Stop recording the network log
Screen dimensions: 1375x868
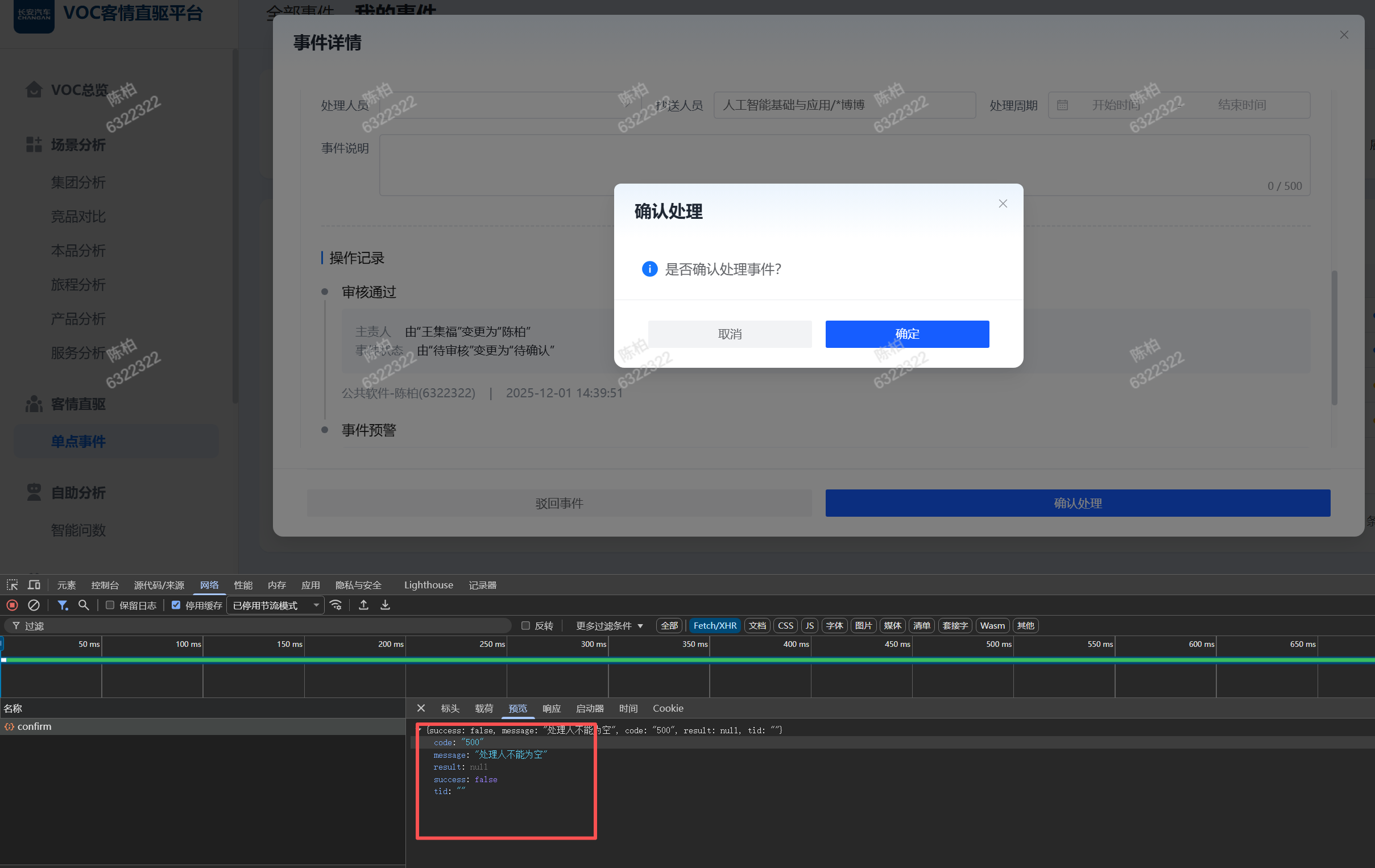[12, 605]
